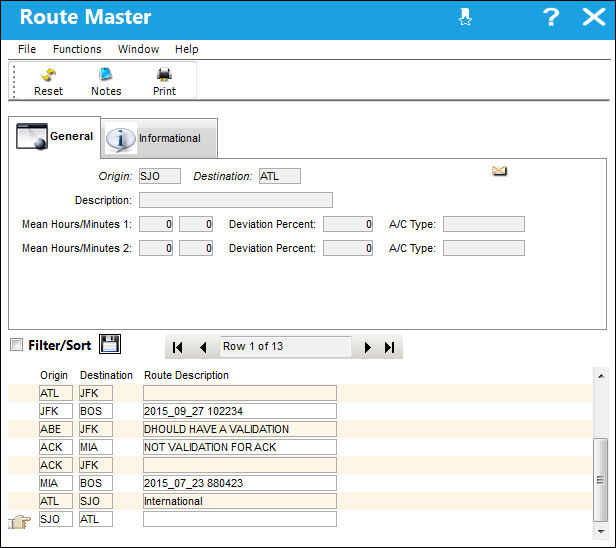Click Mean Hours 1 hours field
This screenshot has width=616, height=548.
pos(156,224)
